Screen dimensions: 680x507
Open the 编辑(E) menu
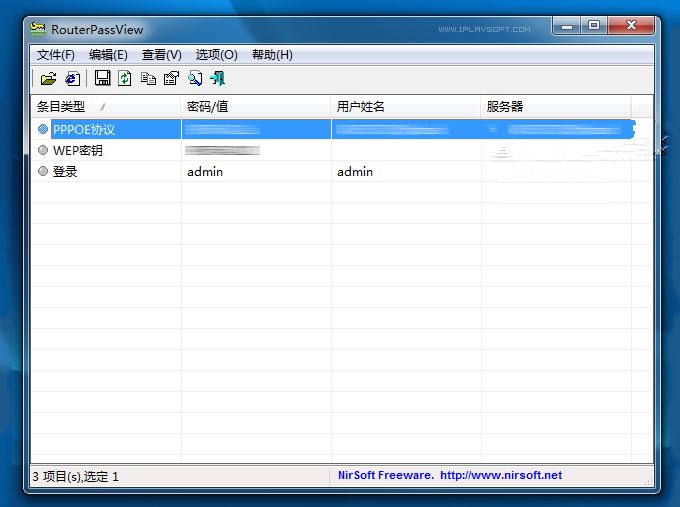pyautogui.click(x=108, y=55)
